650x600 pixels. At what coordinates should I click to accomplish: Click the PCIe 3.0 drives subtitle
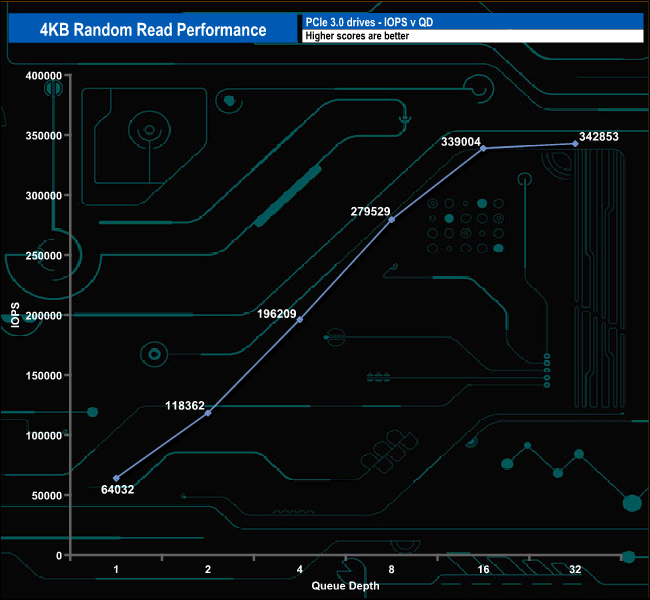pos(369,22)
